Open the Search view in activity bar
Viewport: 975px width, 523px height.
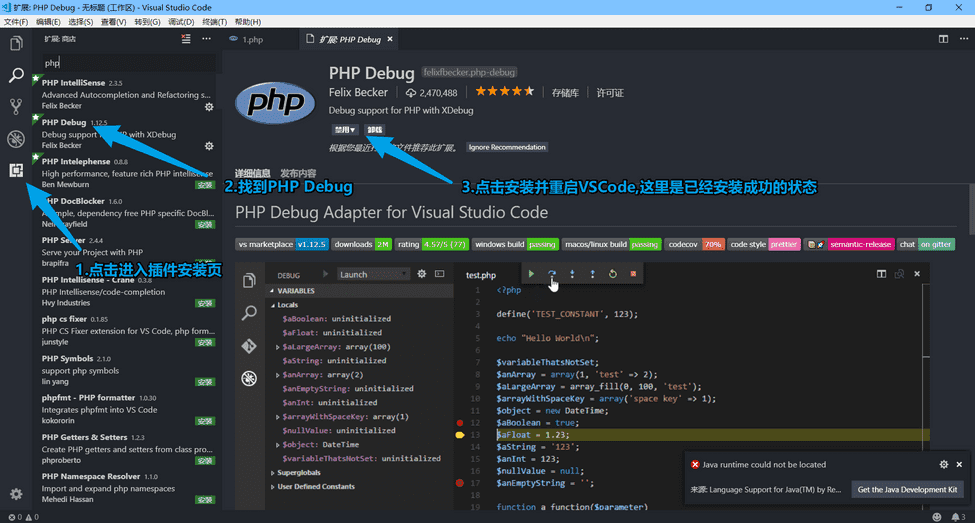point(16,75)
